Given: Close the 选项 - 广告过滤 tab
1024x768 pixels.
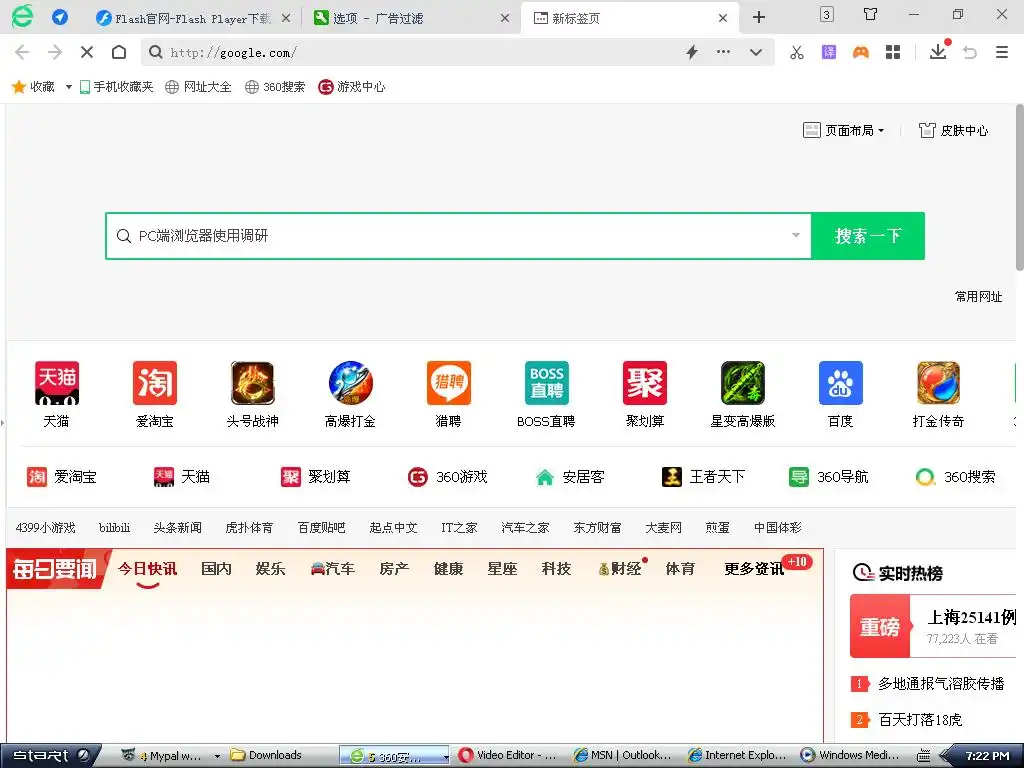Looking at the screenshot, I should pyautogui.click(x=505, y=18).
